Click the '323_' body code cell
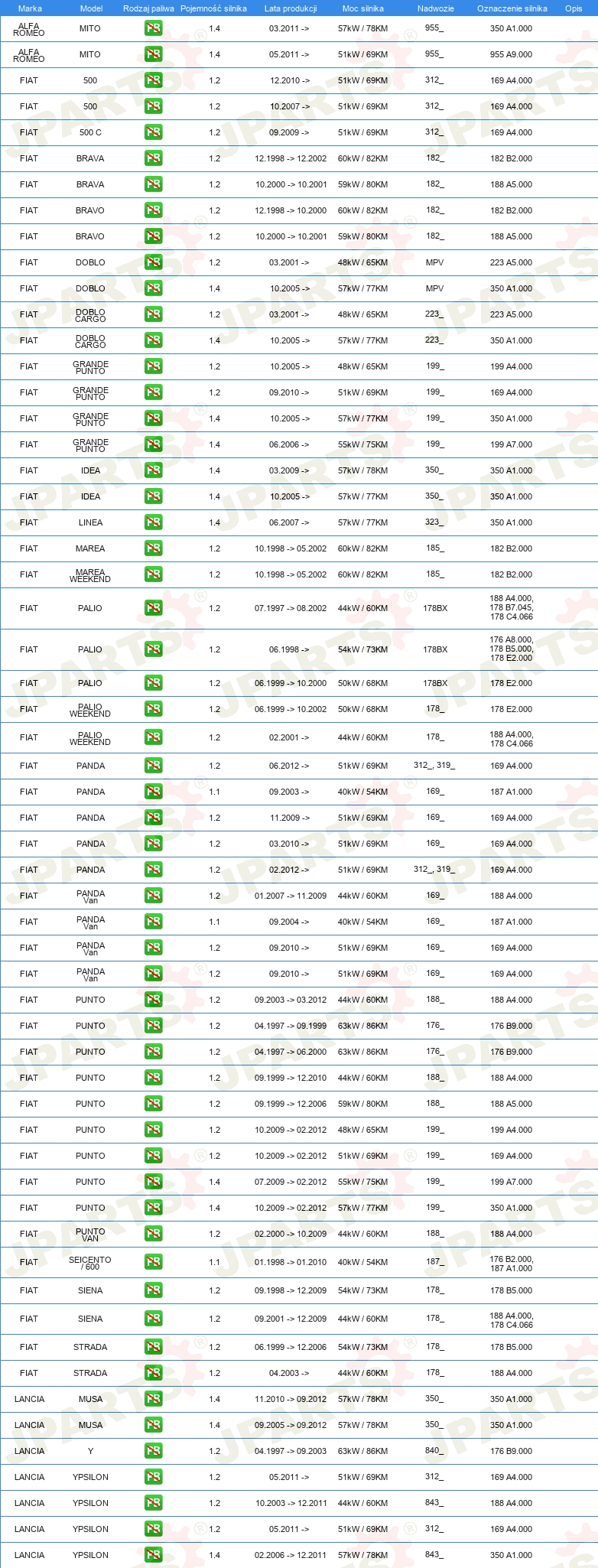 pyautogui.click(x=434, y=522)
